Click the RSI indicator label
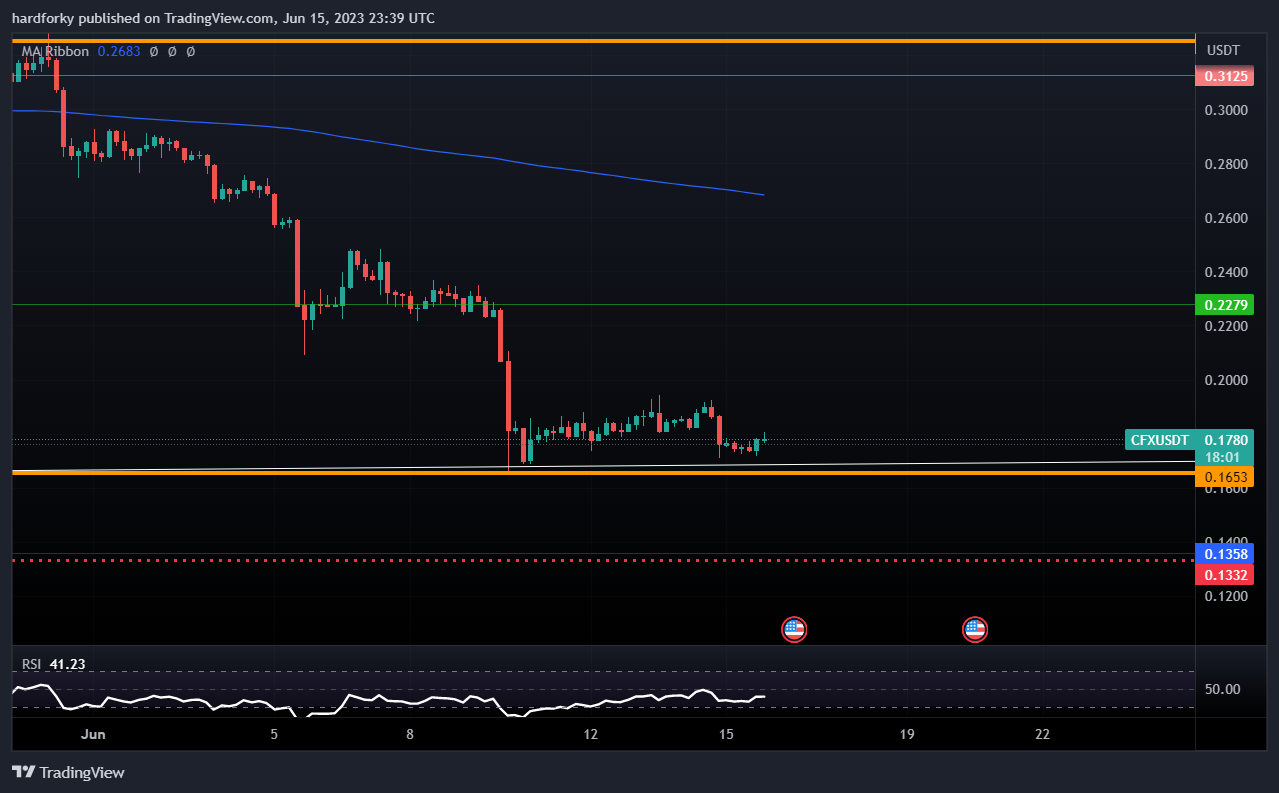Viewport: 1279px width, 793px height. pos(31,664)
